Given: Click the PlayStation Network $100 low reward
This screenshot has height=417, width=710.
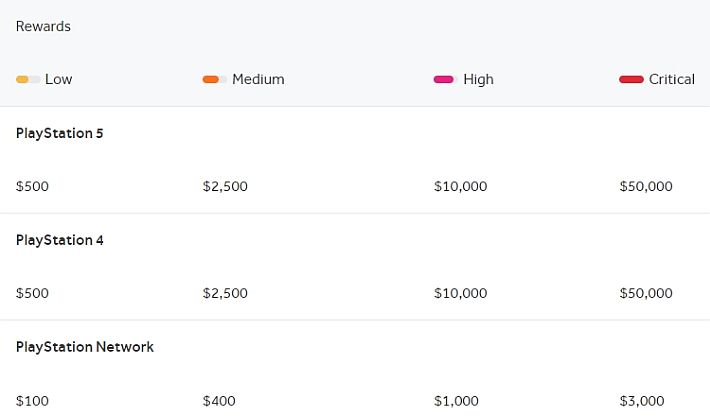Looking at the screenshot, I should tap(32, 401).
